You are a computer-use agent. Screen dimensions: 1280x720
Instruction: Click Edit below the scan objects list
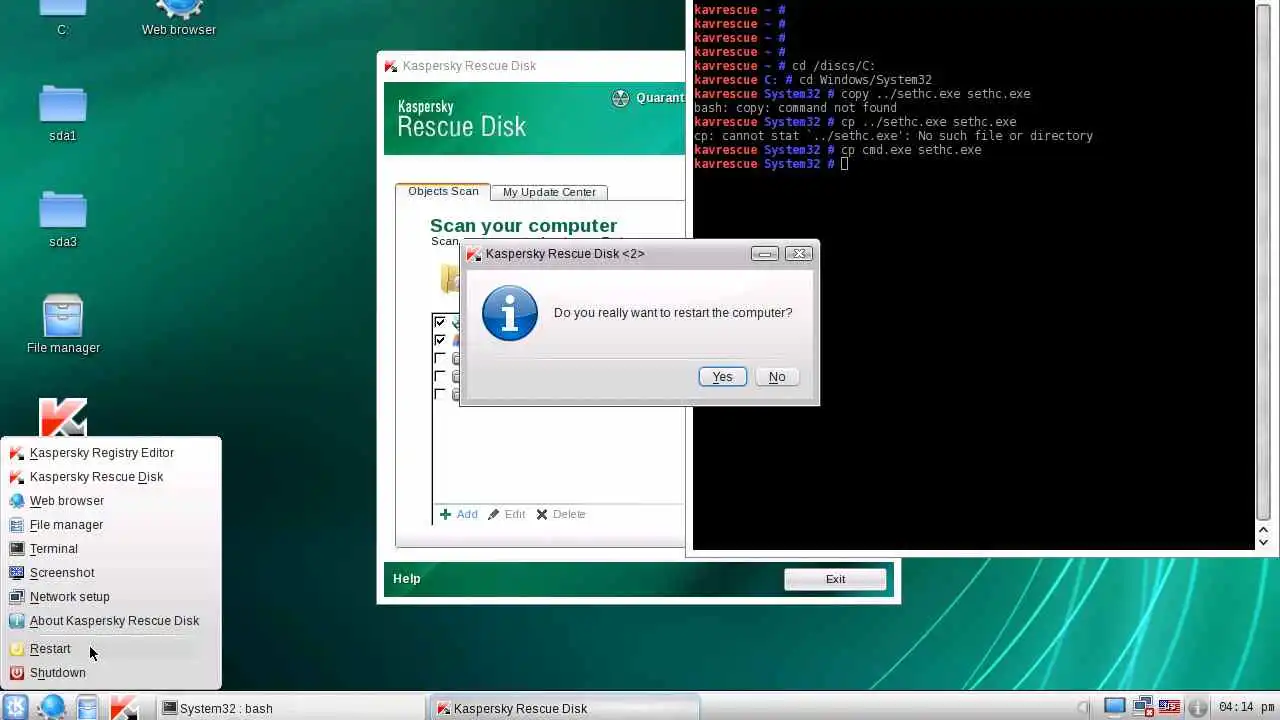[507, 514]
